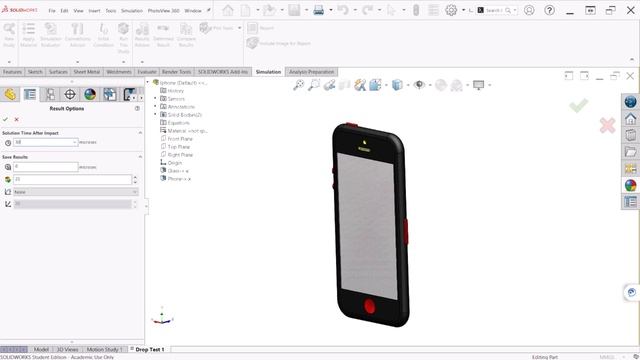This screenshot has width=640, height=360.
Task: Click the number of plots field
Action: [72, 179]
